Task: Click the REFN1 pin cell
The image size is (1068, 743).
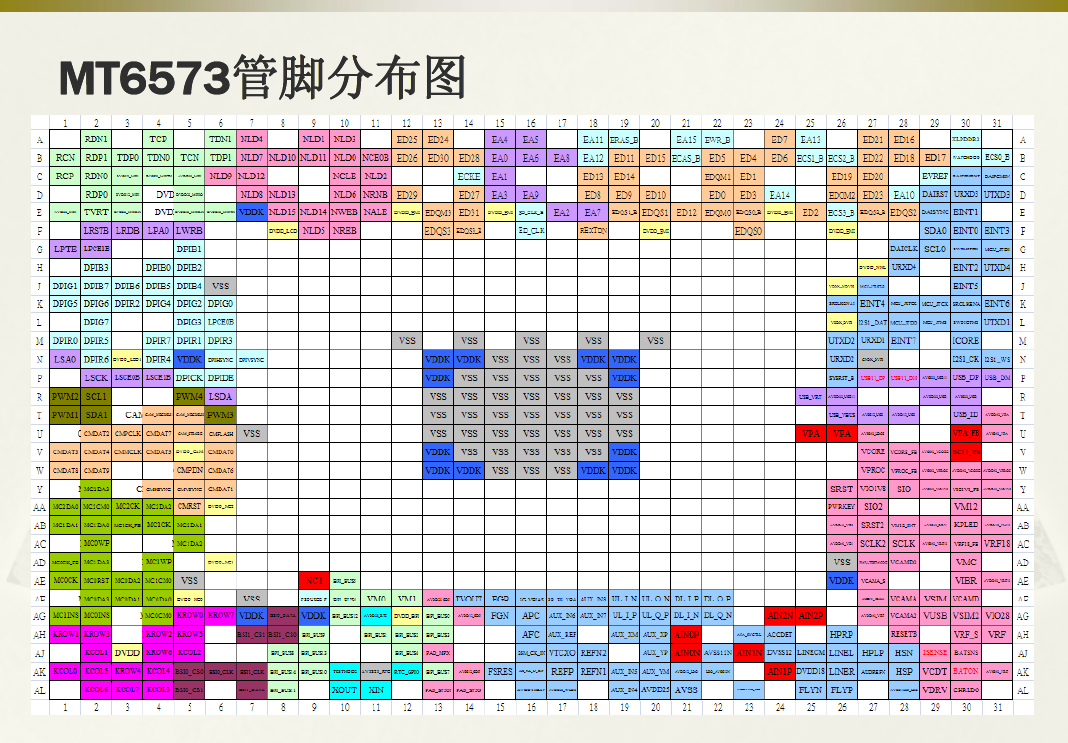Action: (593, 671)
